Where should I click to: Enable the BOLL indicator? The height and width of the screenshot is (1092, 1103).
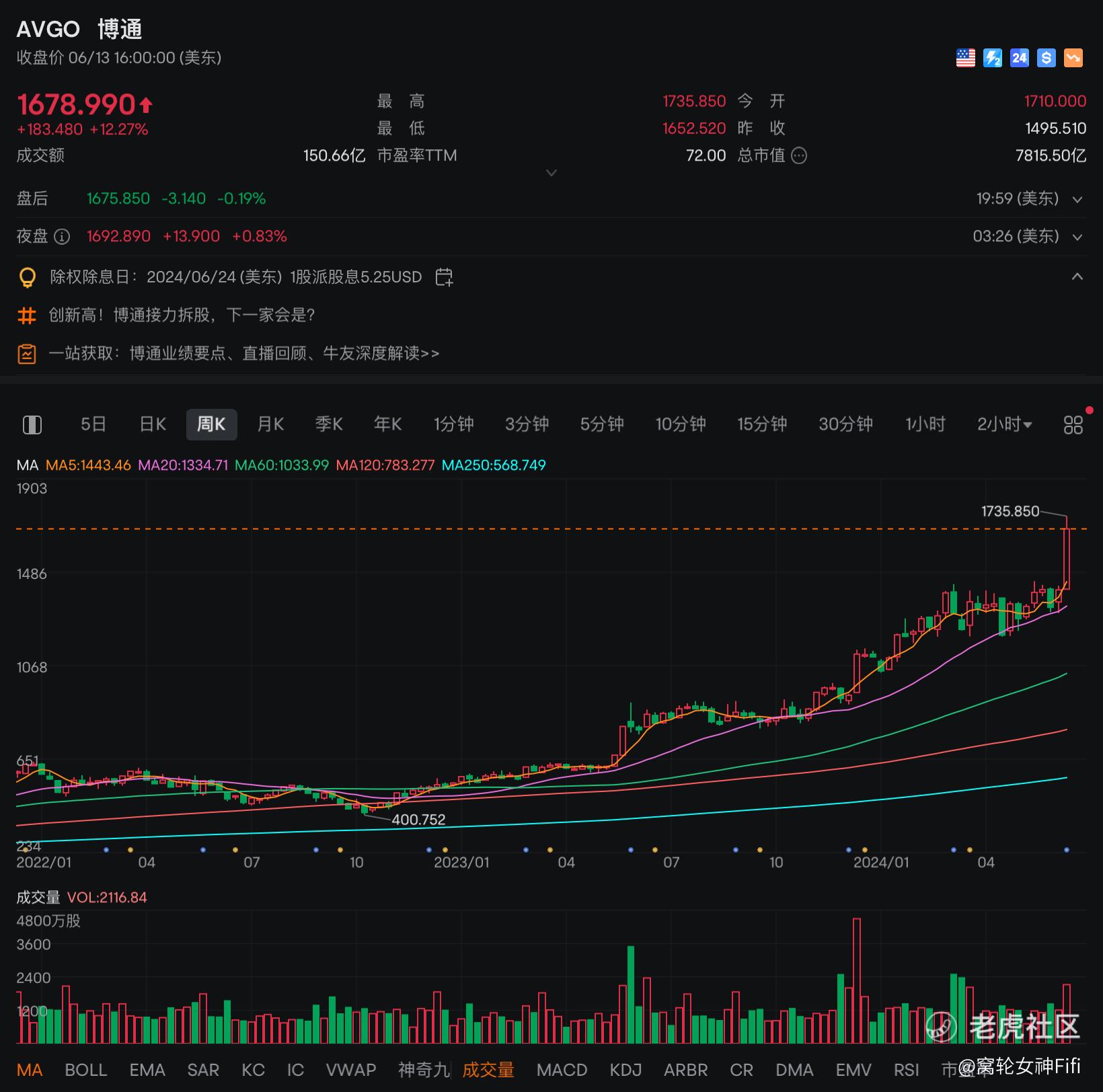(85, 1070)
